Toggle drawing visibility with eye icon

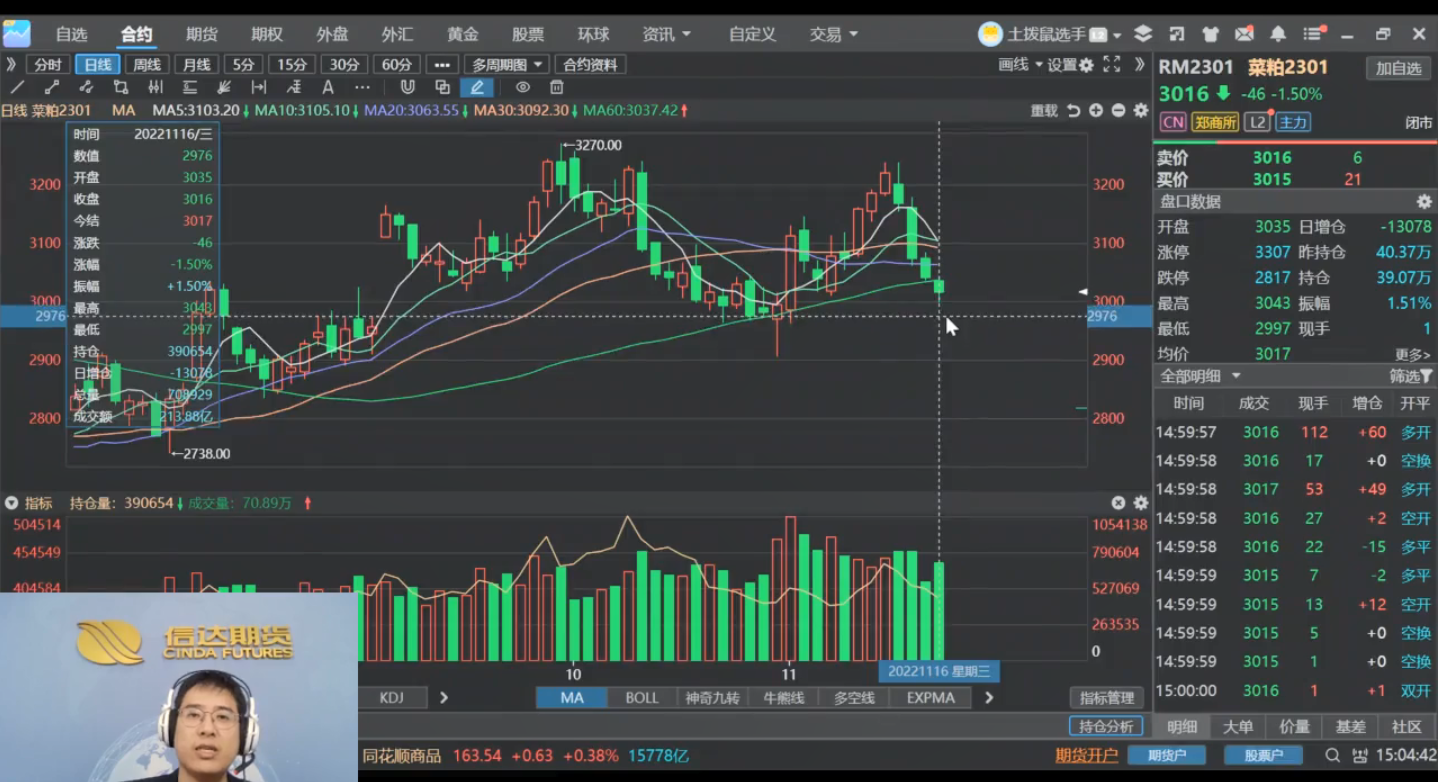coord(522,88)
